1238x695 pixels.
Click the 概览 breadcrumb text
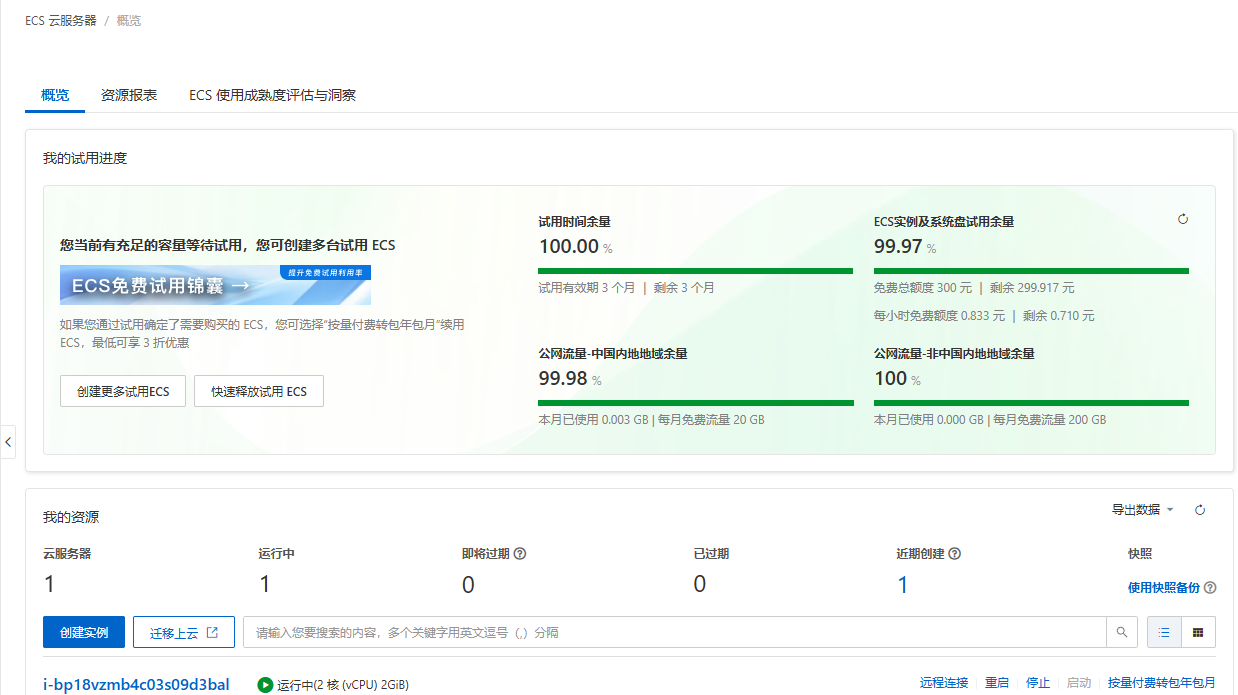[129, 20]
